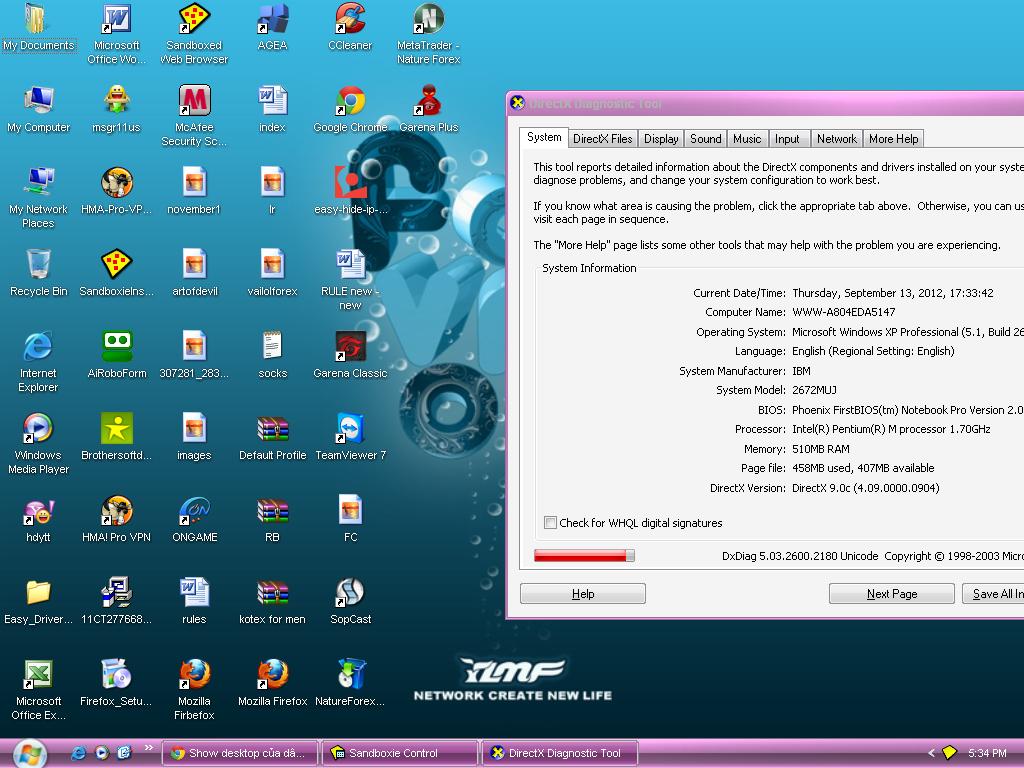
Task: Launch the SopCast desktop icon
Action: (350, 594)
